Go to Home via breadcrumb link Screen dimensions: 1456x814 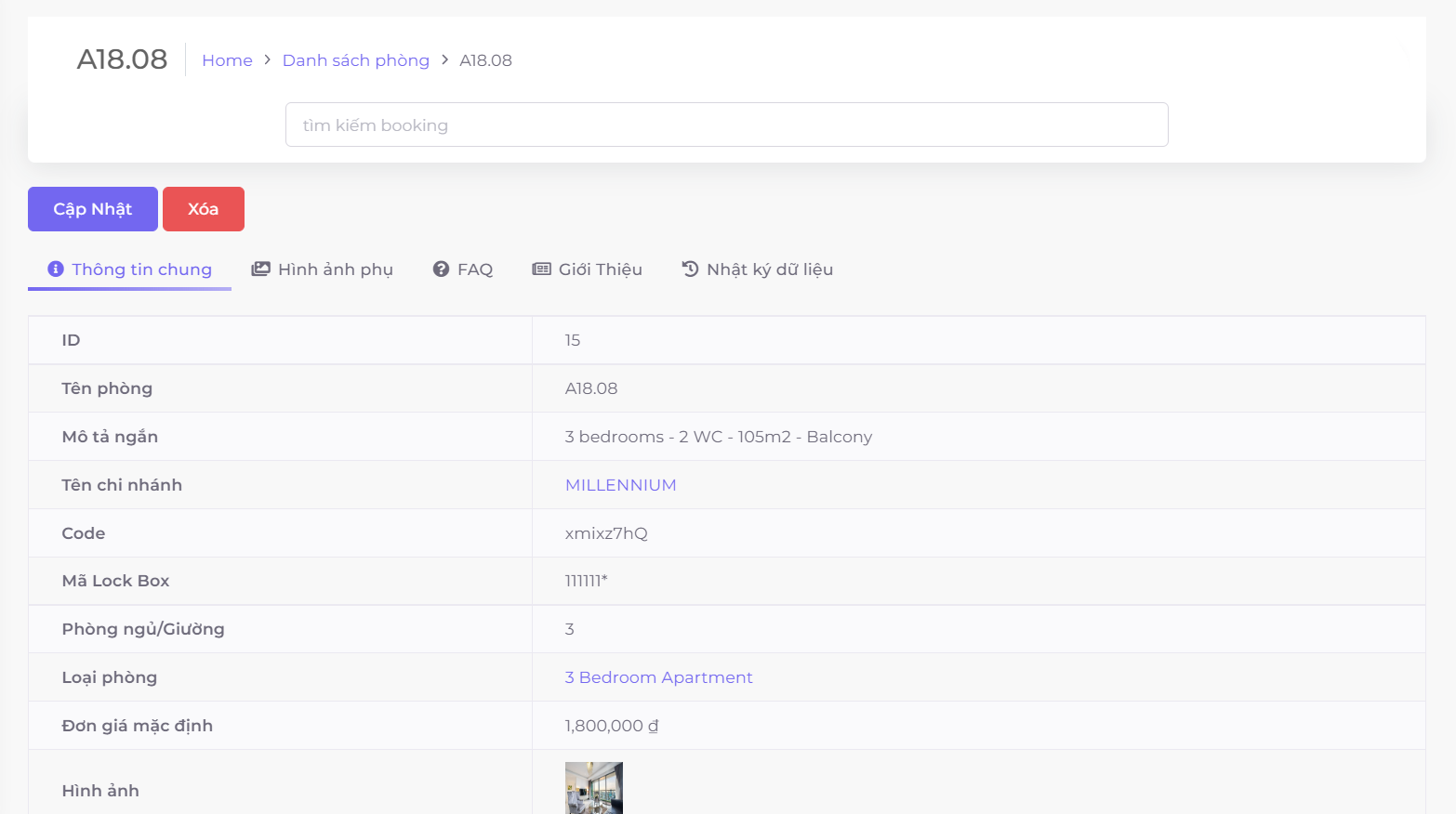tap(227, 60)
